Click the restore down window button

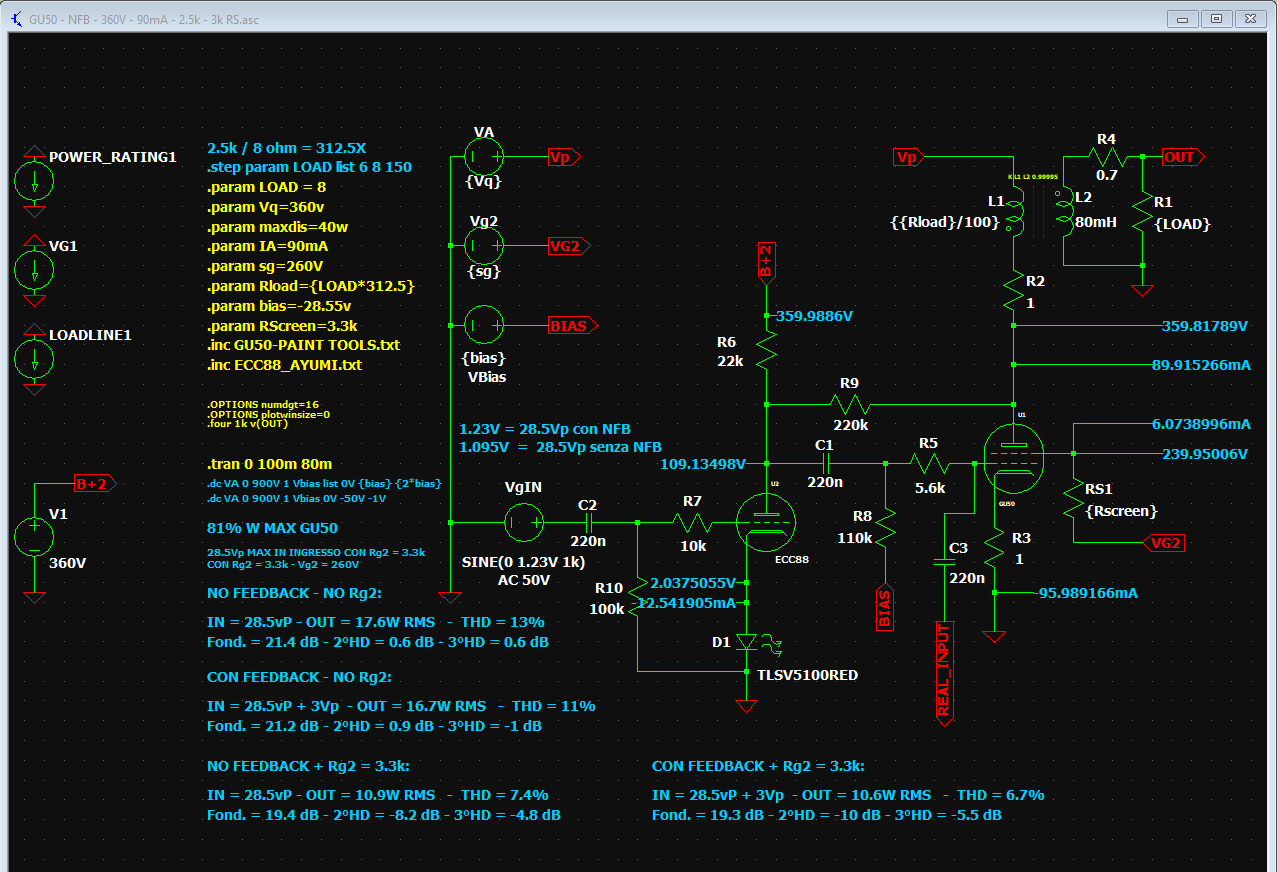click(x=1216, y=18)
